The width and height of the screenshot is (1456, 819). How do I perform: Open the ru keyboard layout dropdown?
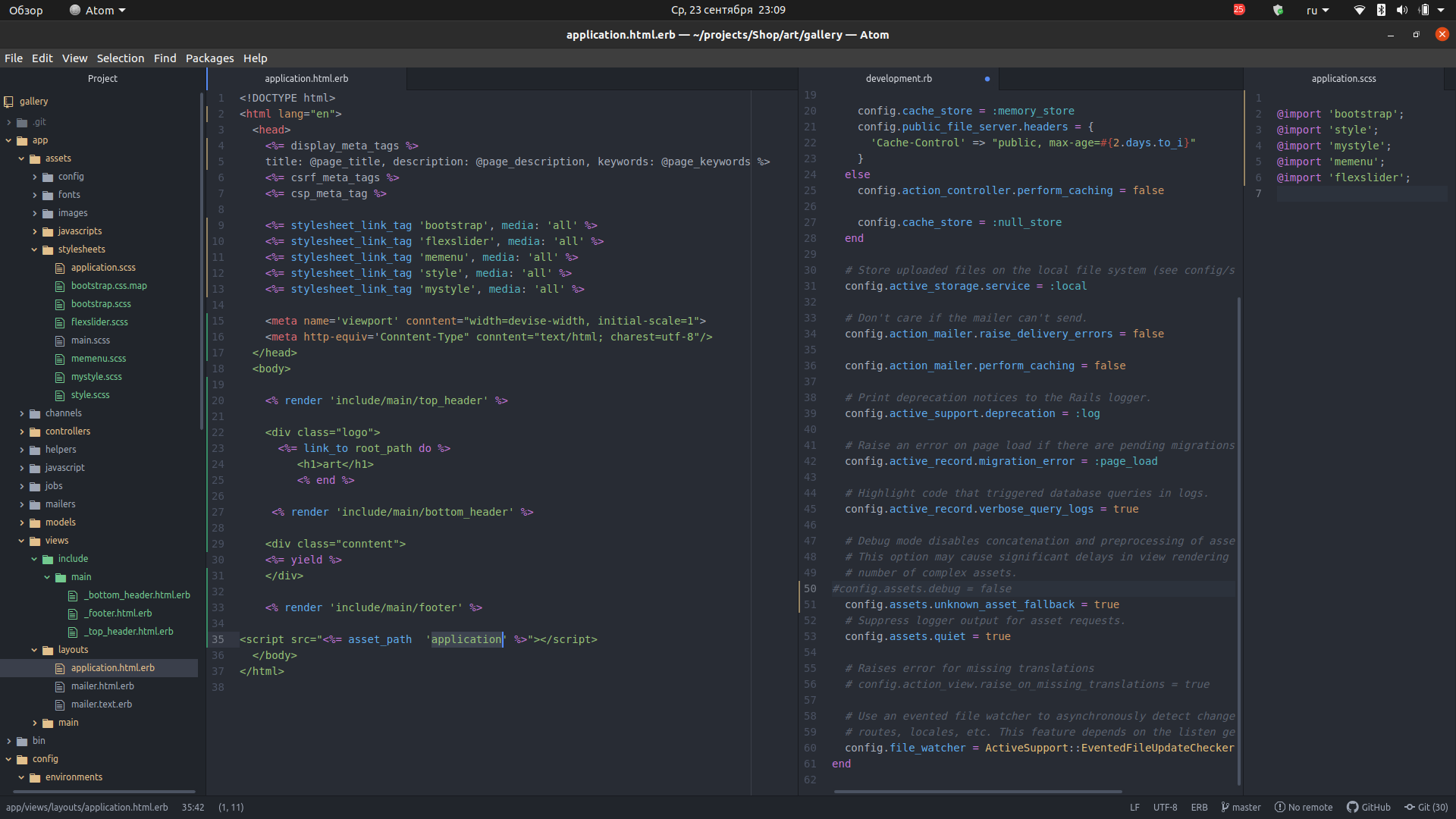click(x=1318, y=11)
